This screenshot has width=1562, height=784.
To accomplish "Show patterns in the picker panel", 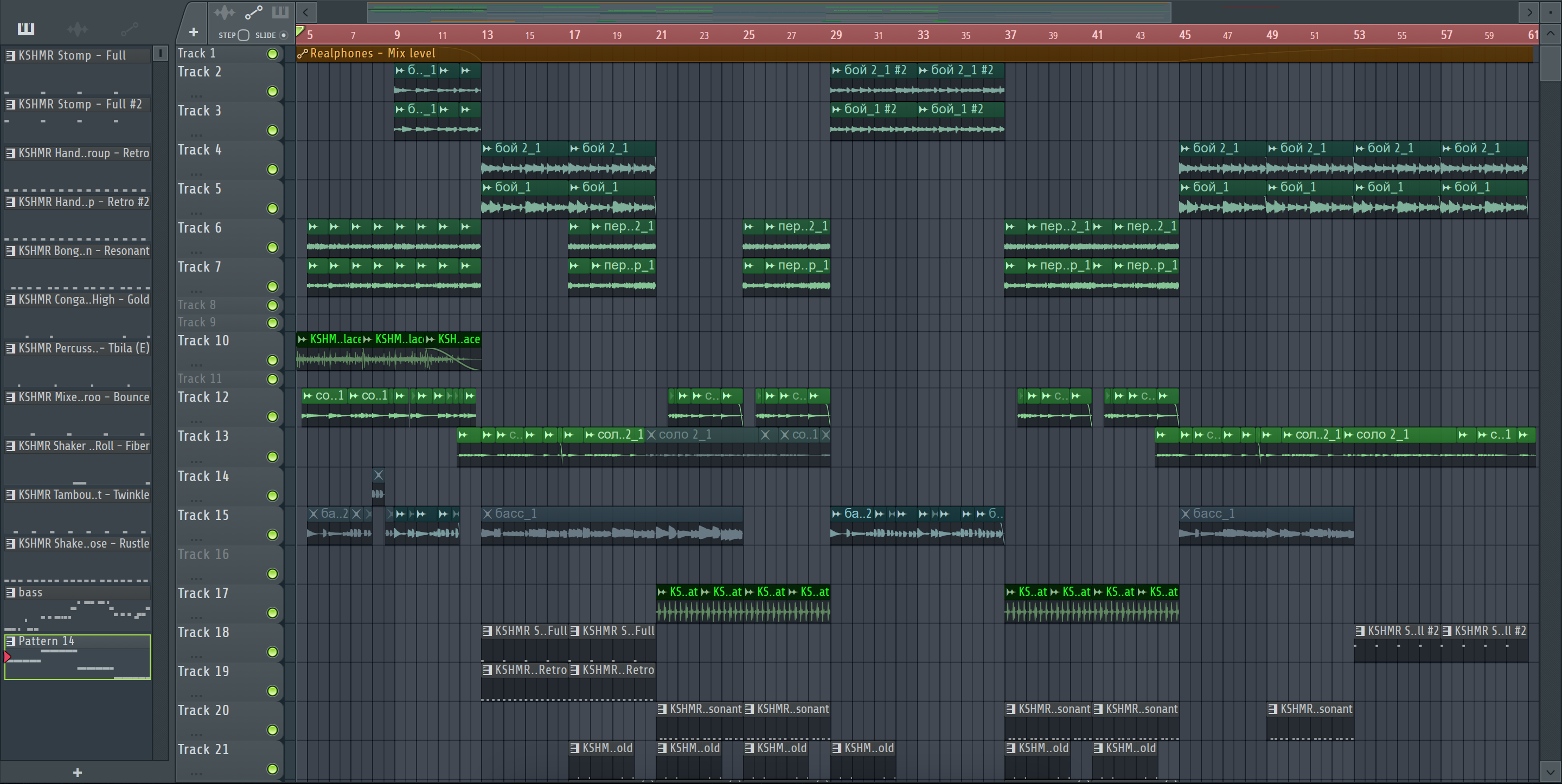I will (x=26, y=29).
